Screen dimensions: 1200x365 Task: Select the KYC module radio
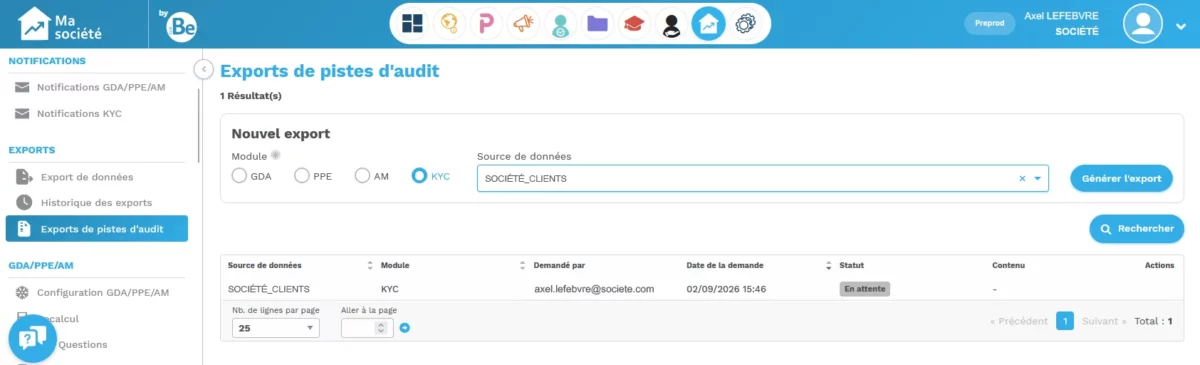click(420, 176)
